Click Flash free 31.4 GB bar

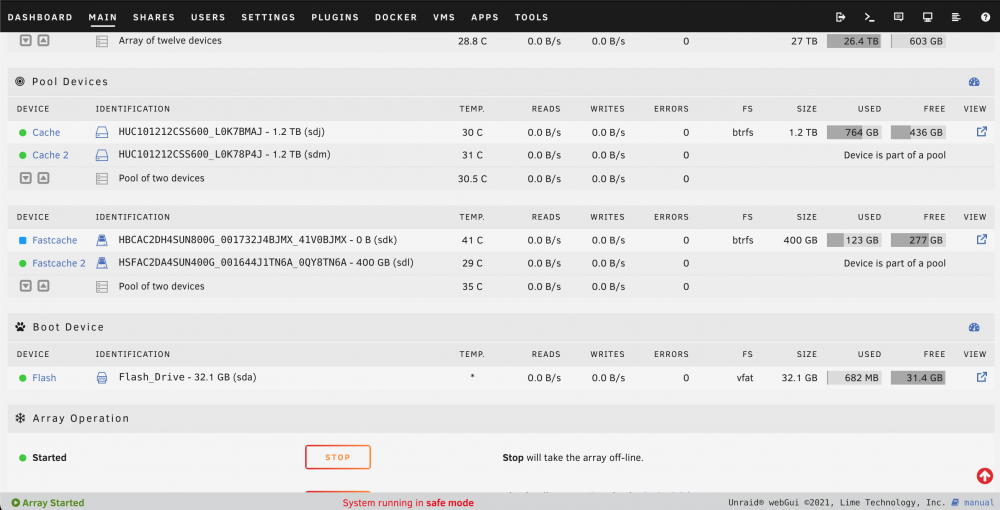918,378
